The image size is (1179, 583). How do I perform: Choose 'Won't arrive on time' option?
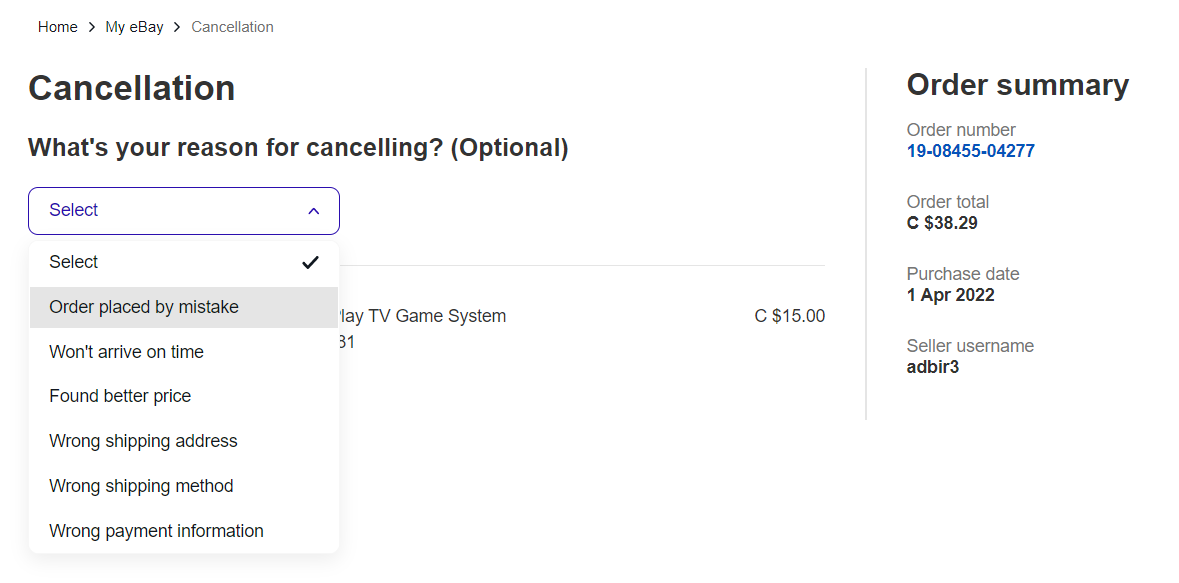pos(126,352)
